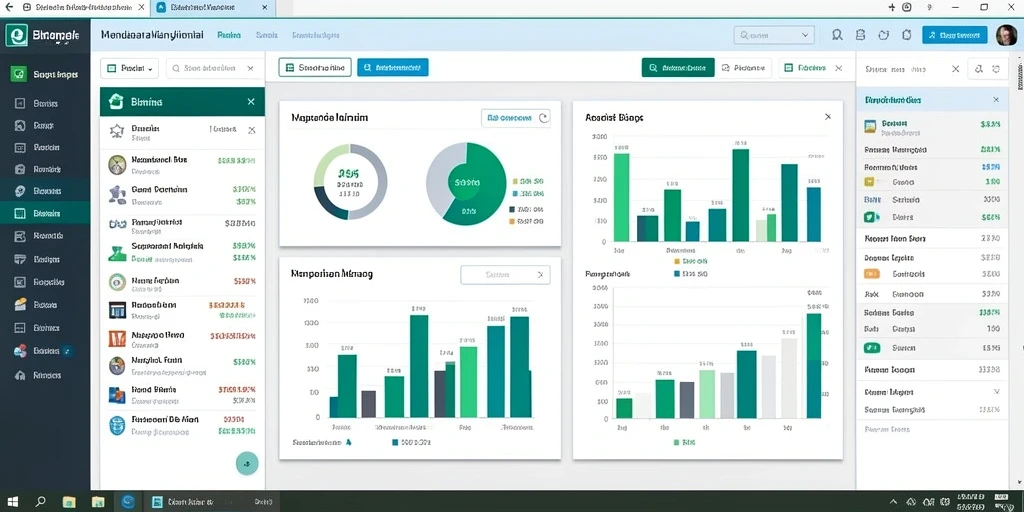Open the Windows Start menu
This screenshot has width=1024, height=512.
[x=13, y=502]
